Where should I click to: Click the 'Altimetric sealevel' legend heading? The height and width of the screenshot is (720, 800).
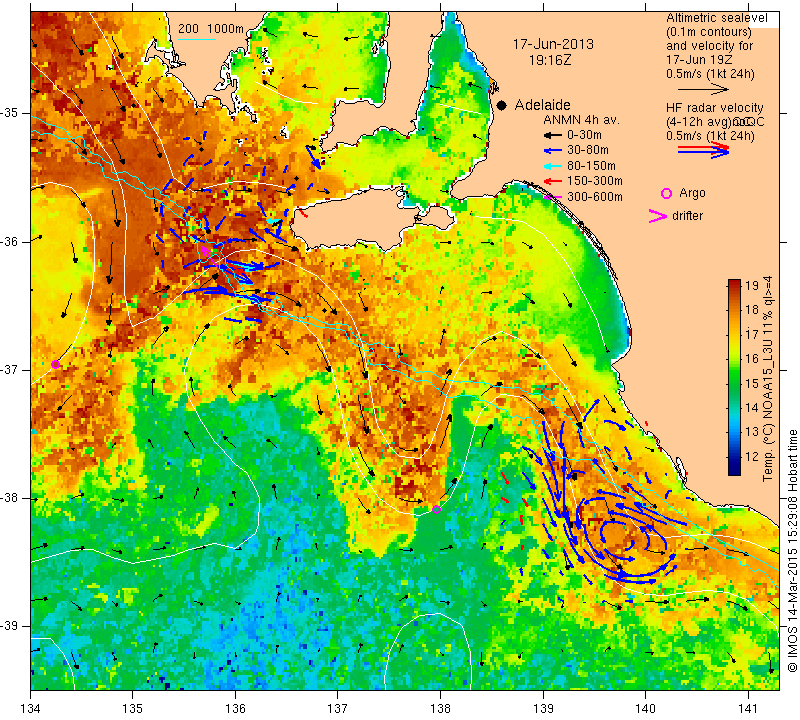(716, 18)
